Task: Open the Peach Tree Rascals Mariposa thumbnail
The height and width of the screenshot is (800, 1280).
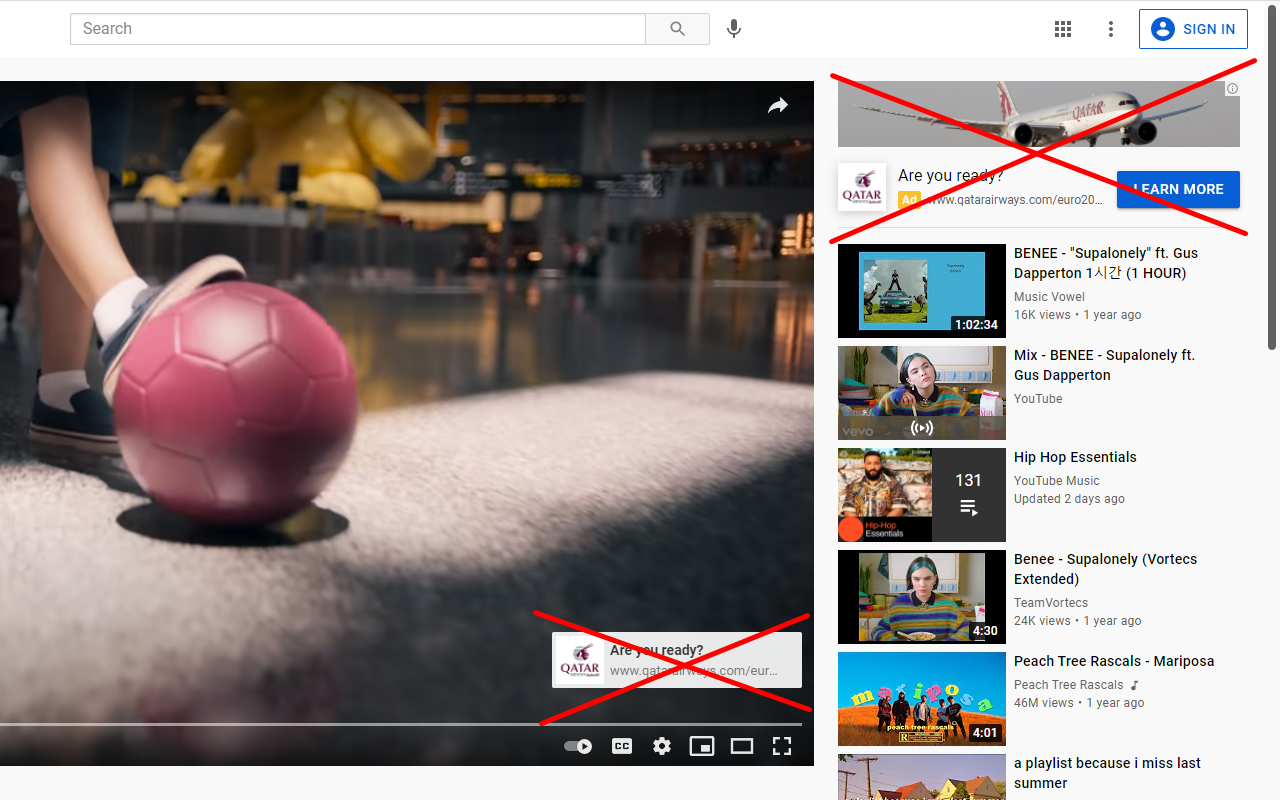Action: click(921, 698)
